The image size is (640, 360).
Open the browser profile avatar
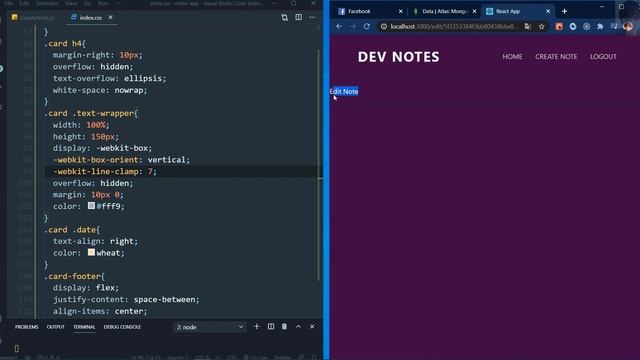point(628,27)
